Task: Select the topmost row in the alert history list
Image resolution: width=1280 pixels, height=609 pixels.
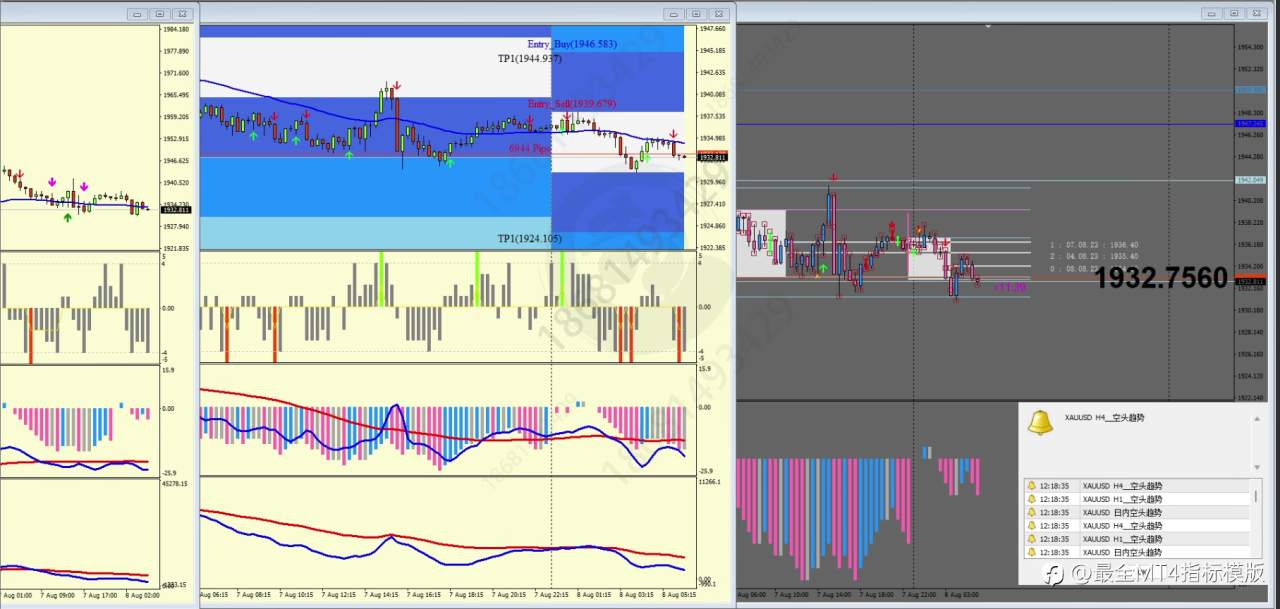Action: point(1137,486)
